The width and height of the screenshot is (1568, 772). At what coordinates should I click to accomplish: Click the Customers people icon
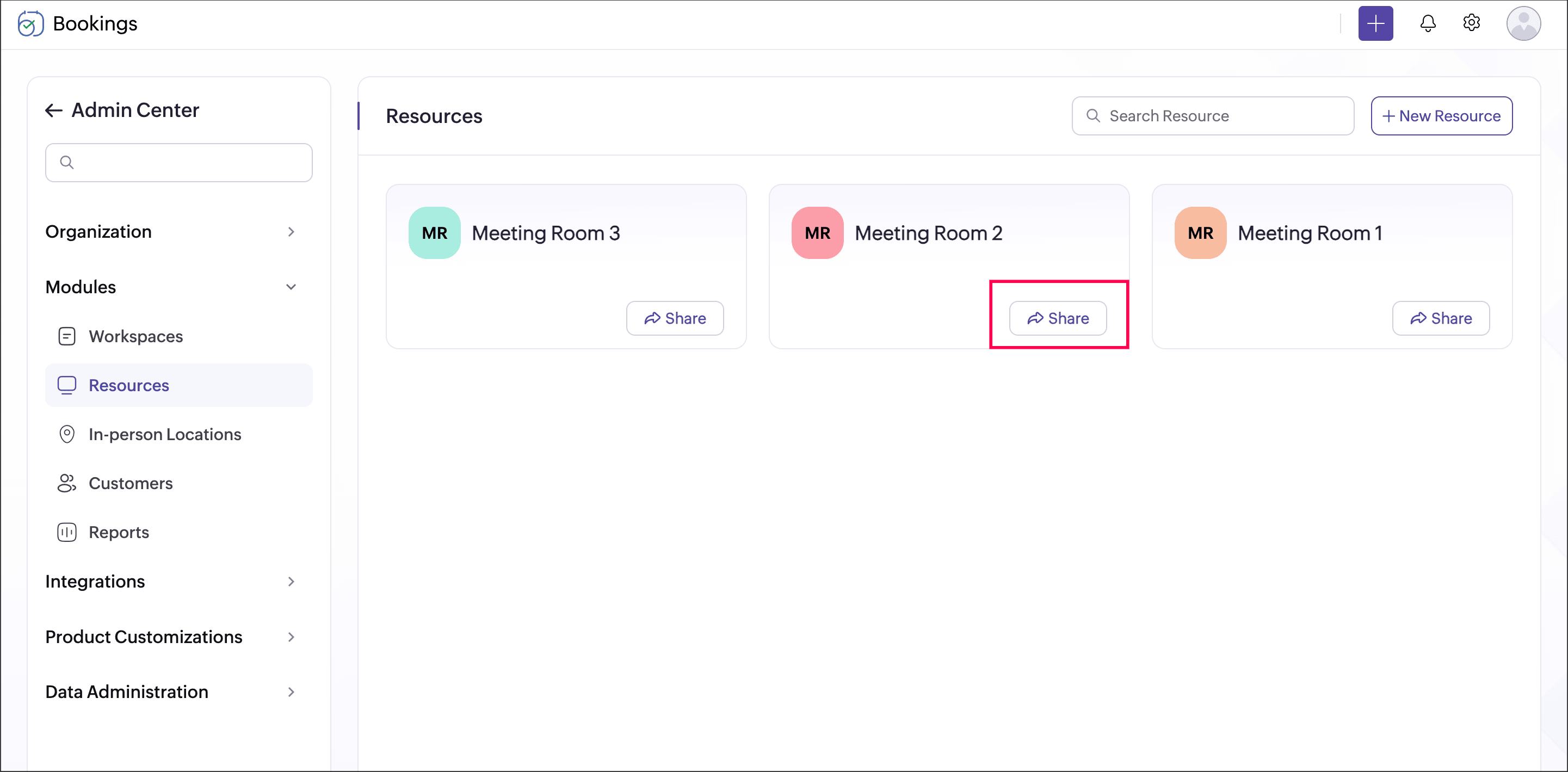coord(66,483)
